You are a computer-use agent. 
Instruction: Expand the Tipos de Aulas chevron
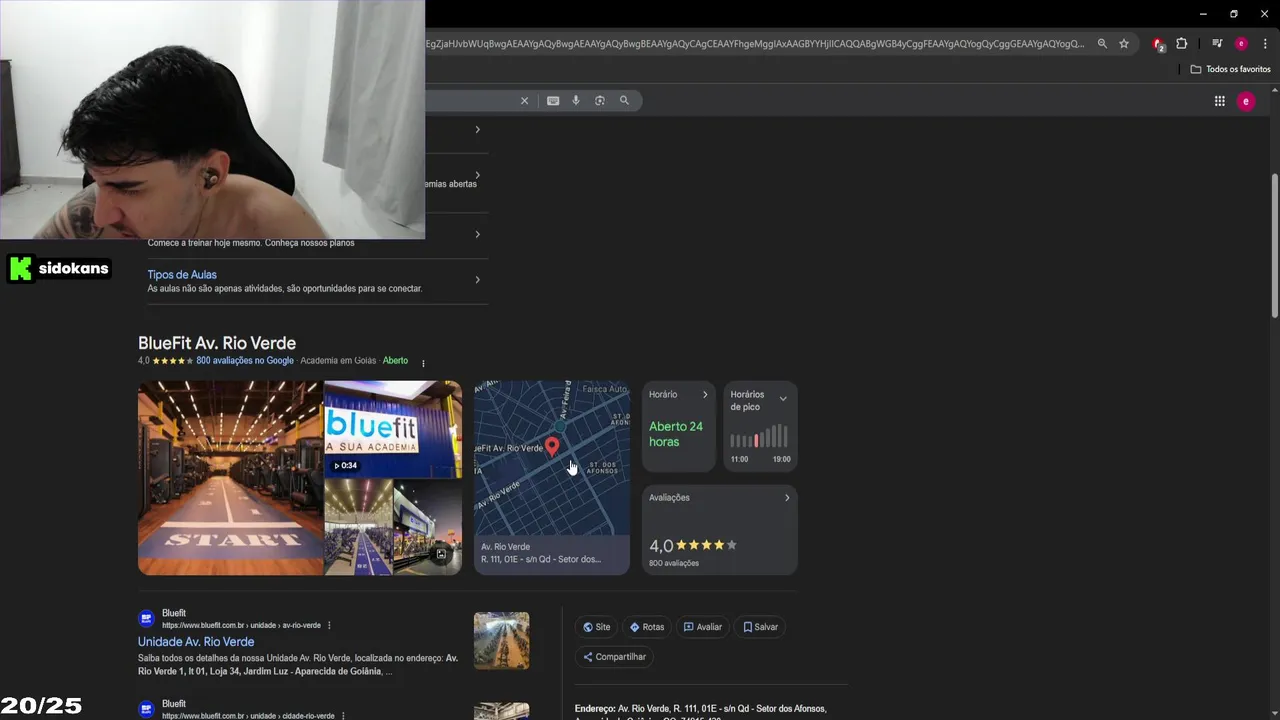477,280
